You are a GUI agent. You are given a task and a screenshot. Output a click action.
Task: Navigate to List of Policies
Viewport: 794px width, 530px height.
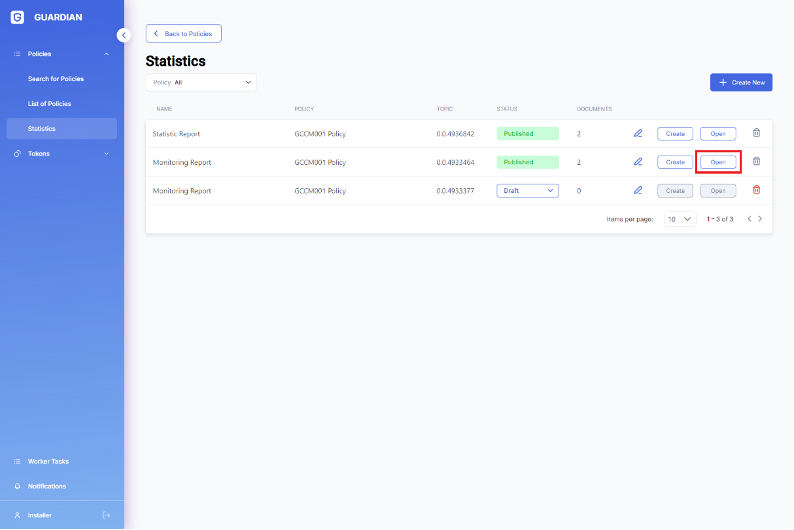click(x=49, y=104)
